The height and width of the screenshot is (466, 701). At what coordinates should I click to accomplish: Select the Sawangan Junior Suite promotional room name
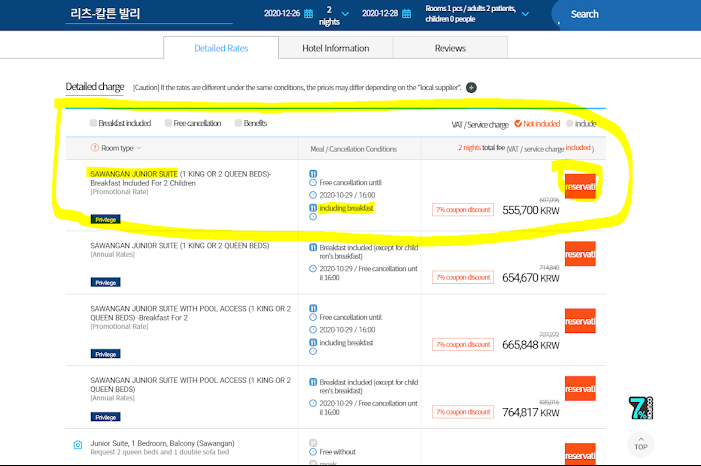[181, 178]
